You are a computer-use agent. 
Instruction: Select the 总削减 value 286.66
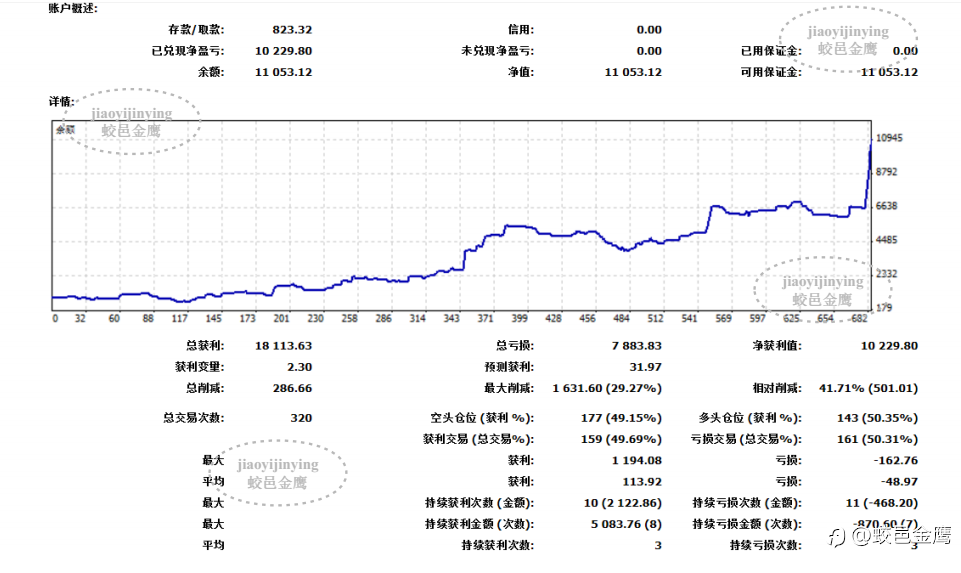292,388
